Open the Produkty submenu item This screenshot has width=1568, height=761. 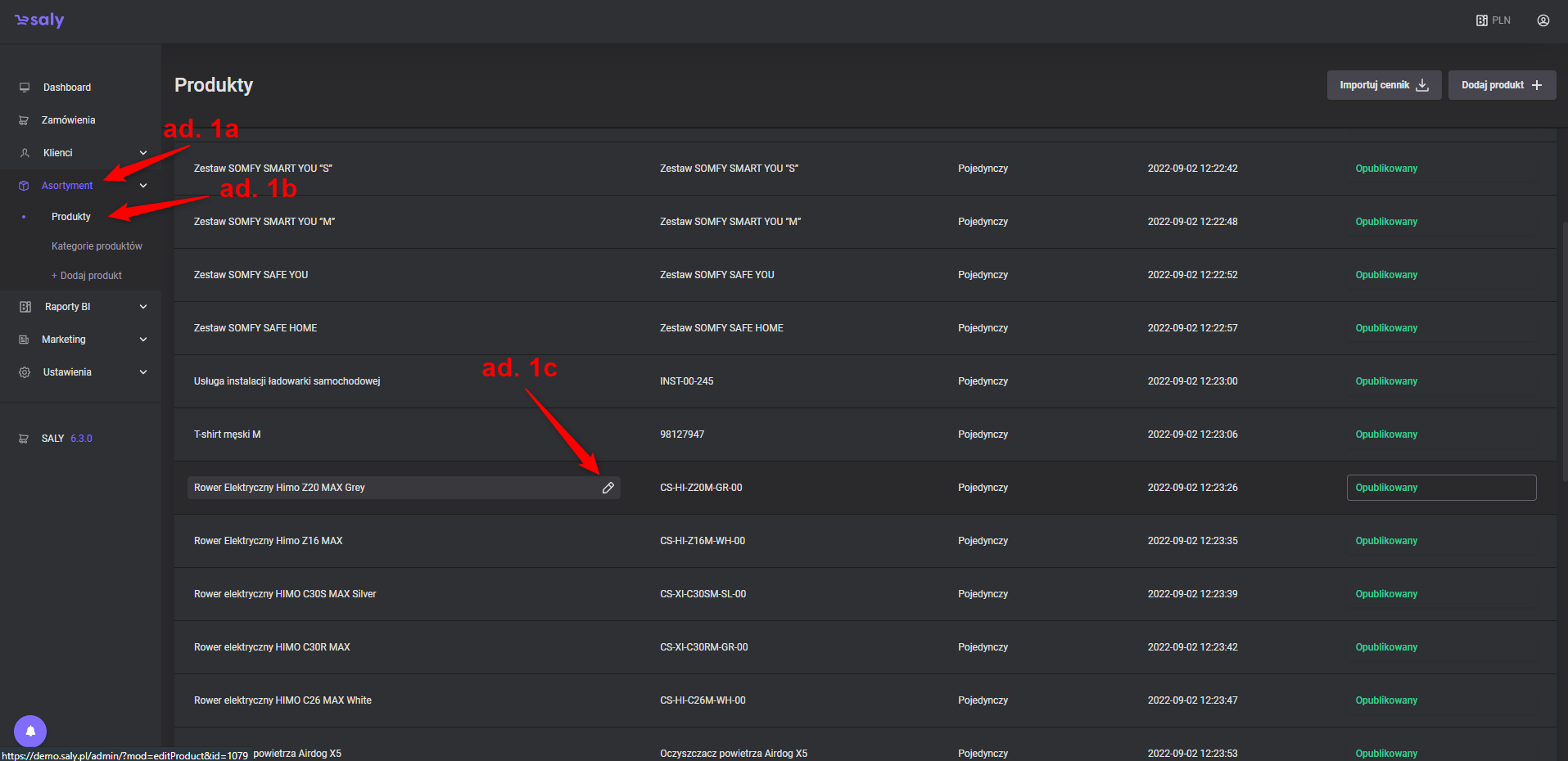[x=71, y=217]
